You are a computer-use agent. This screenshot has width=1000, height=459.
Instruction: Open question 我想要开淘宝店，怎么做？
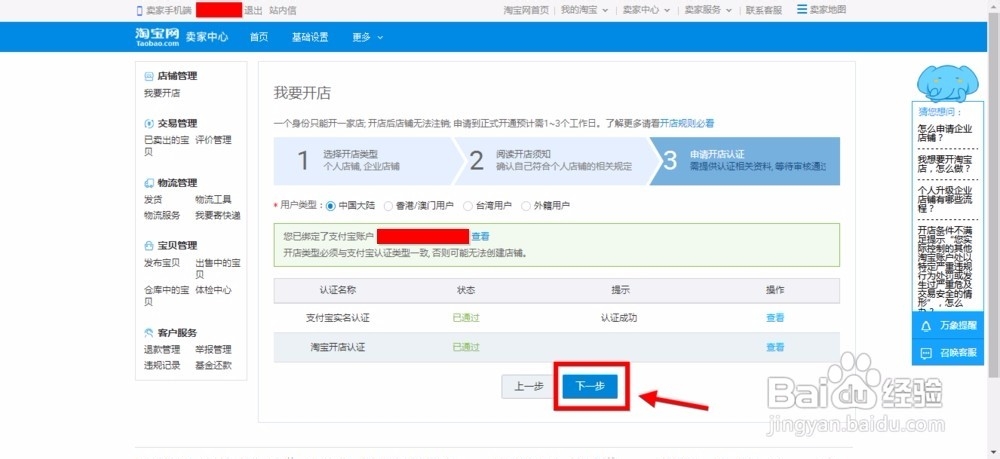coord(945,164)
